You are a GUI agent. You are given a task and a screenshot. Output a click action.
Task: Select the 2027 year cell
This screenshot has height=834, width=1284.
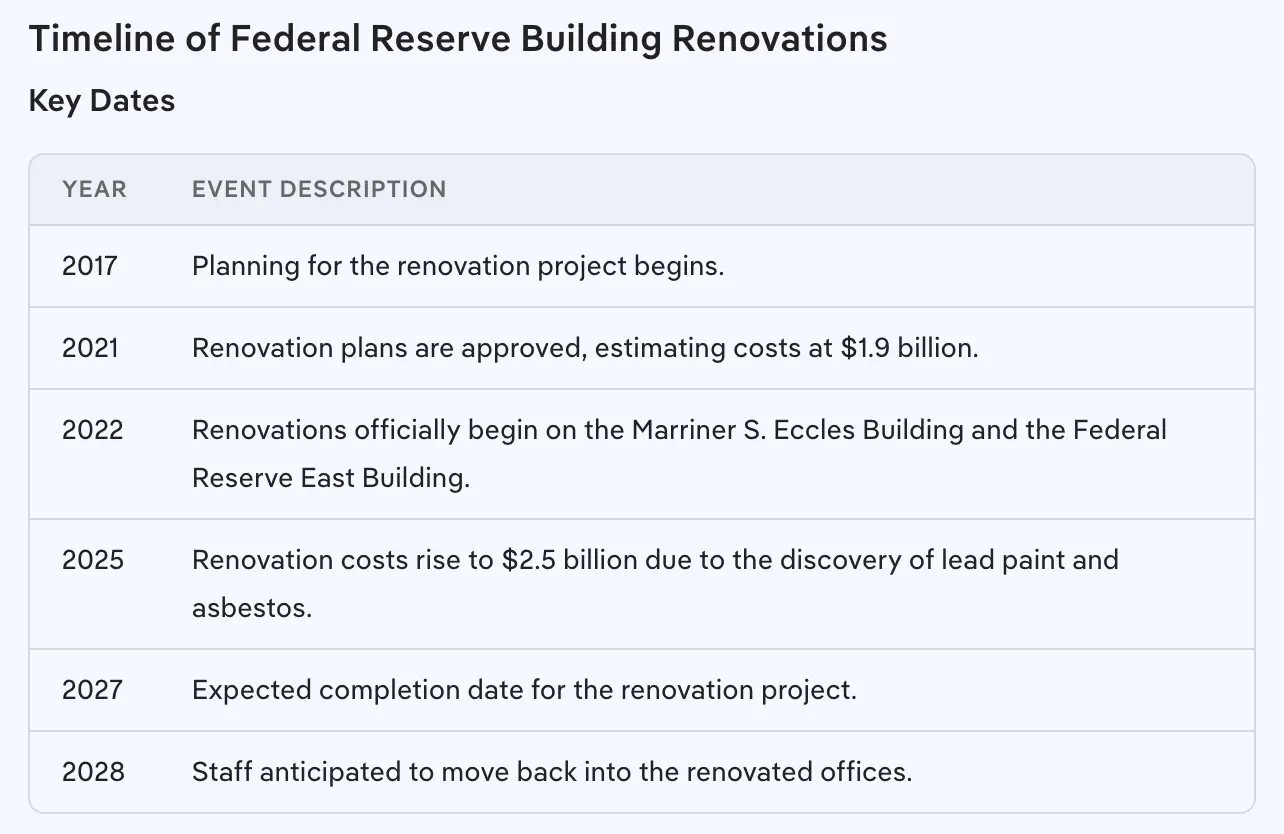tap(93, 690)
